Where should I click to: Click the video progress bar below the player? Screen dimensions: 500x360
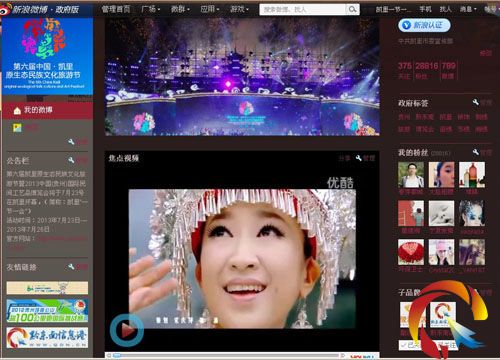(x=226, y=356)
